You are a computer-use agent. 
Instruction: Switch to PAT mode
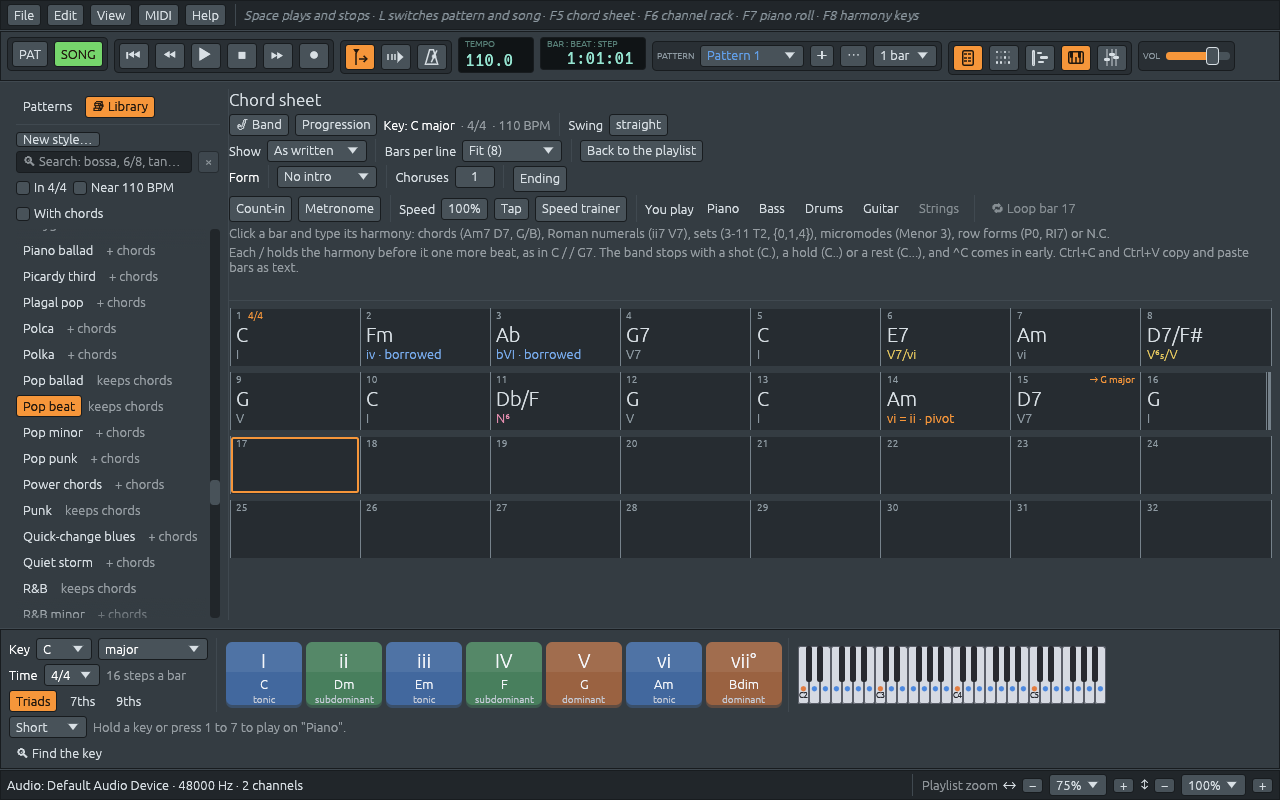coord(30,55)
